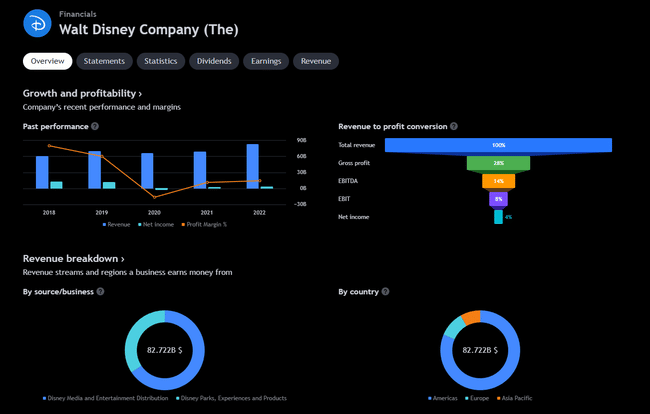Viewport: 650px width, 414px height.
Task: Click the Americas legend item
Action: tap(443, 398)
